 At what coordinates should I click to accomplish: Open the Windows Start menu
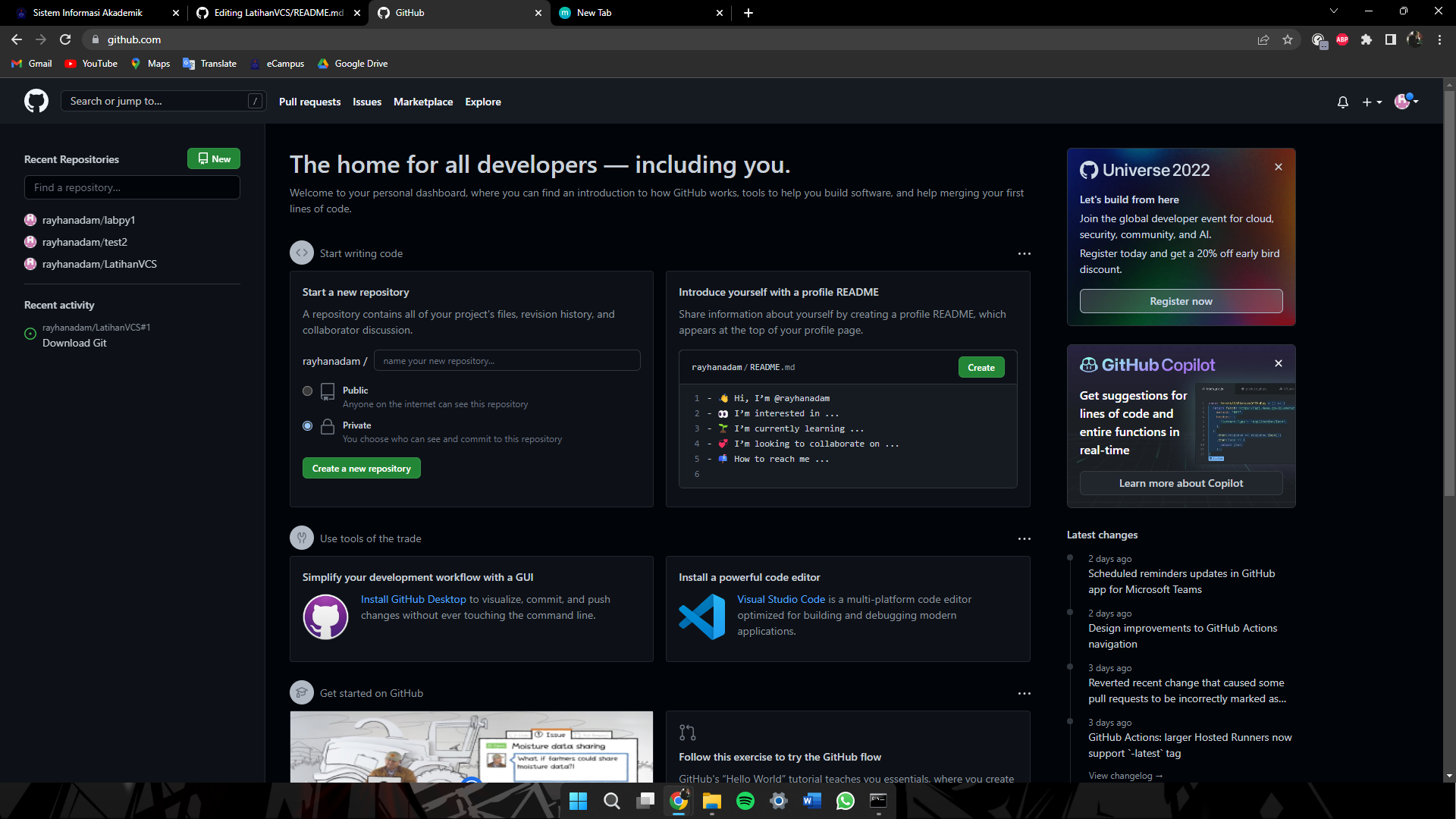click(578, 801)
